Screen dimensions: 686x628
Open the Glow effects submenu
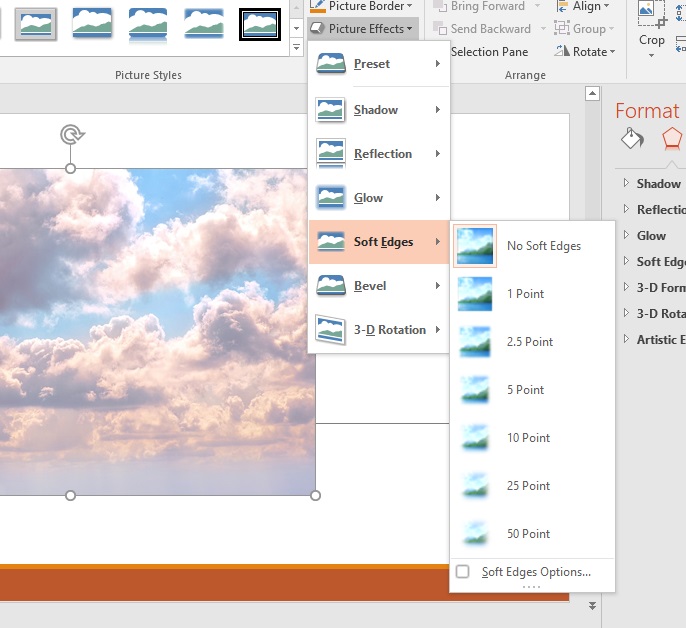[379, 198]
